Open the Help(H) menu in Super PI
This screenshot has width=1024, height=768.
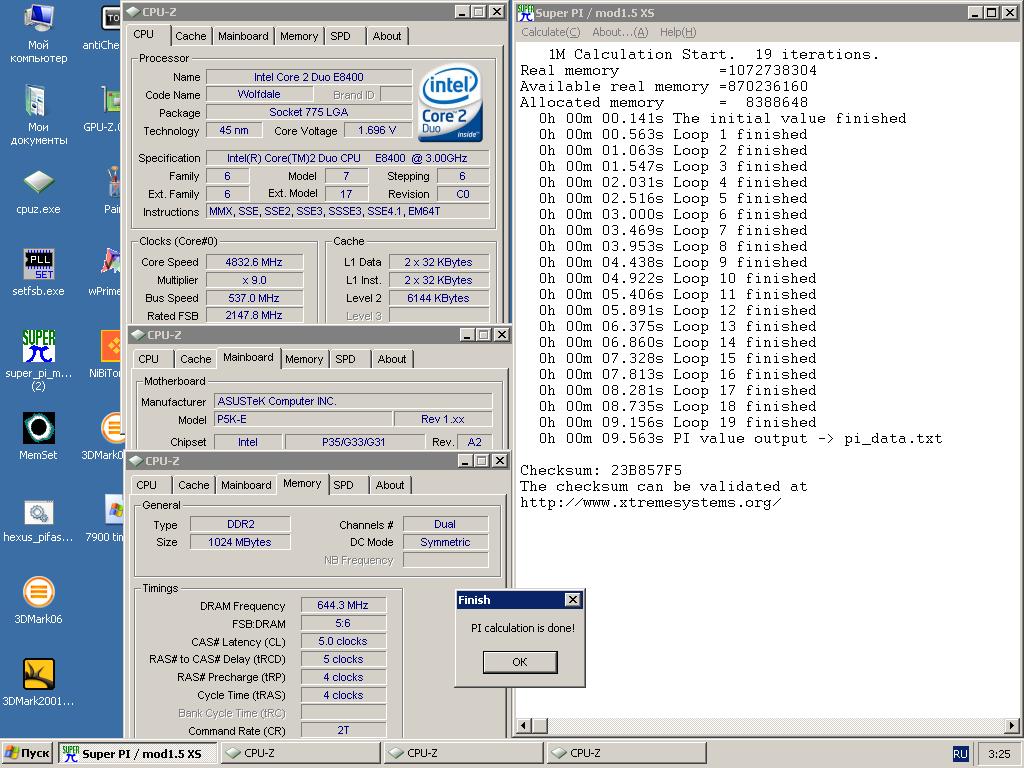(x=678, y=32)
